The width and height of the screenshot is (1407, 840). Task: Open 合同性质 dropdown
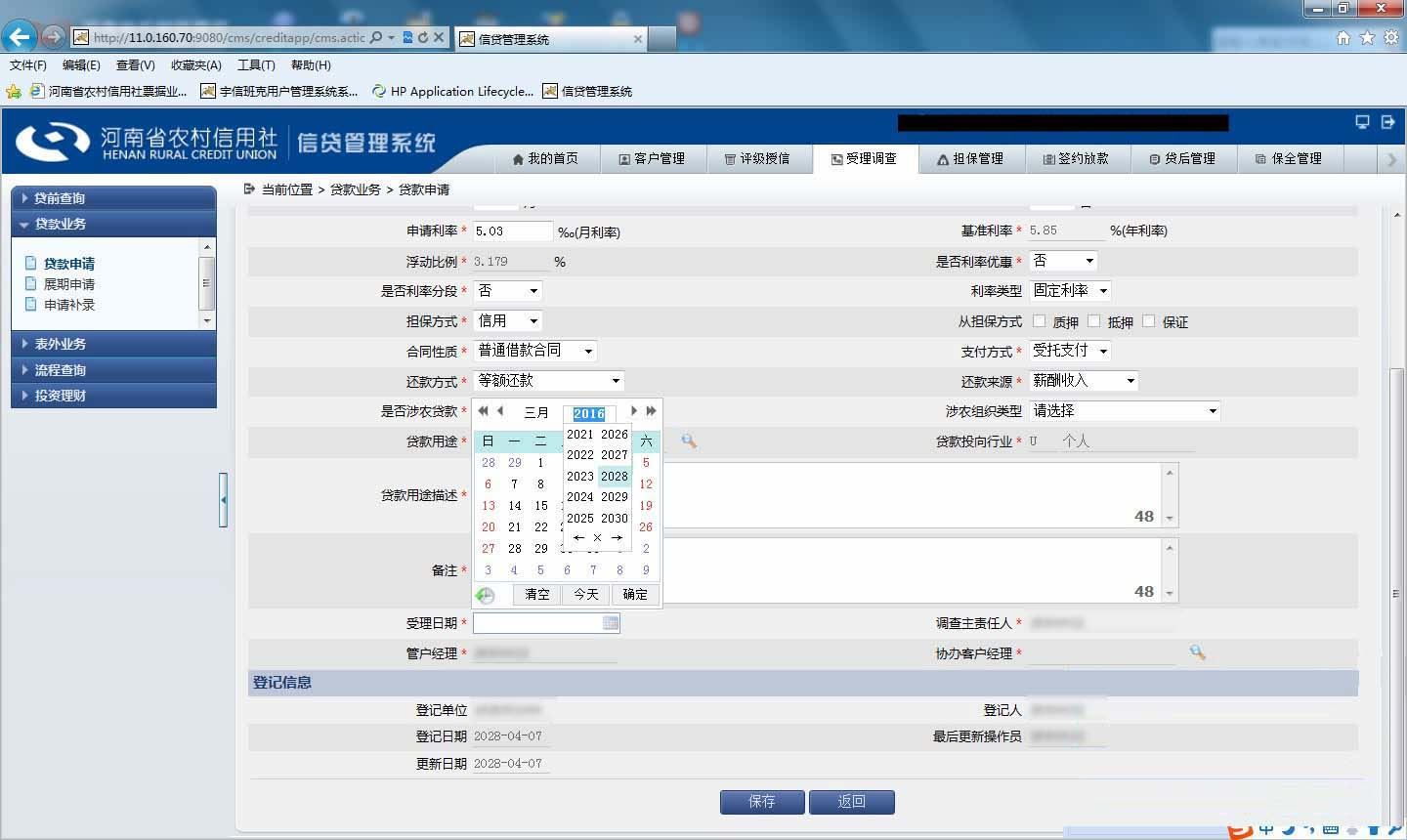(x=535, y=351)
